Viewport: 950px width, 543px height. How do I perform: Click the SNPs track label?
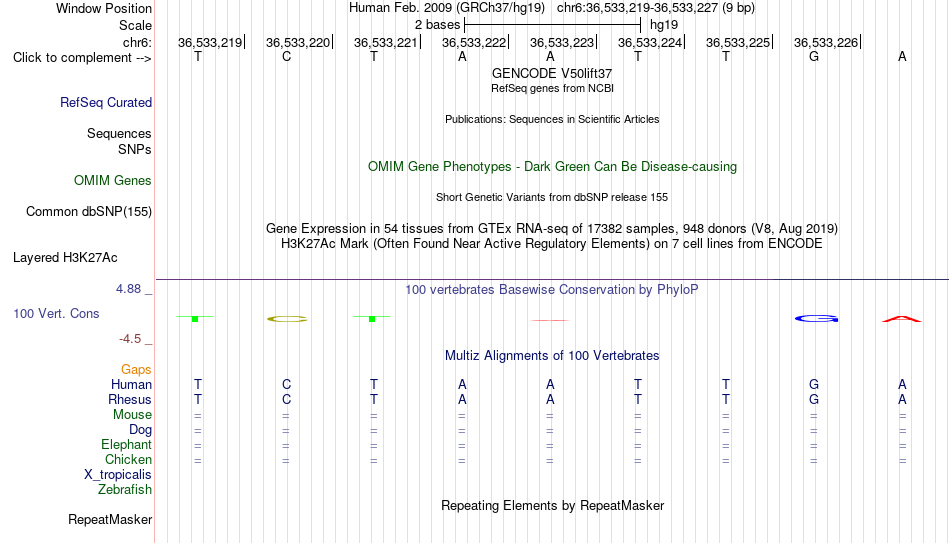tap(135, 149)
